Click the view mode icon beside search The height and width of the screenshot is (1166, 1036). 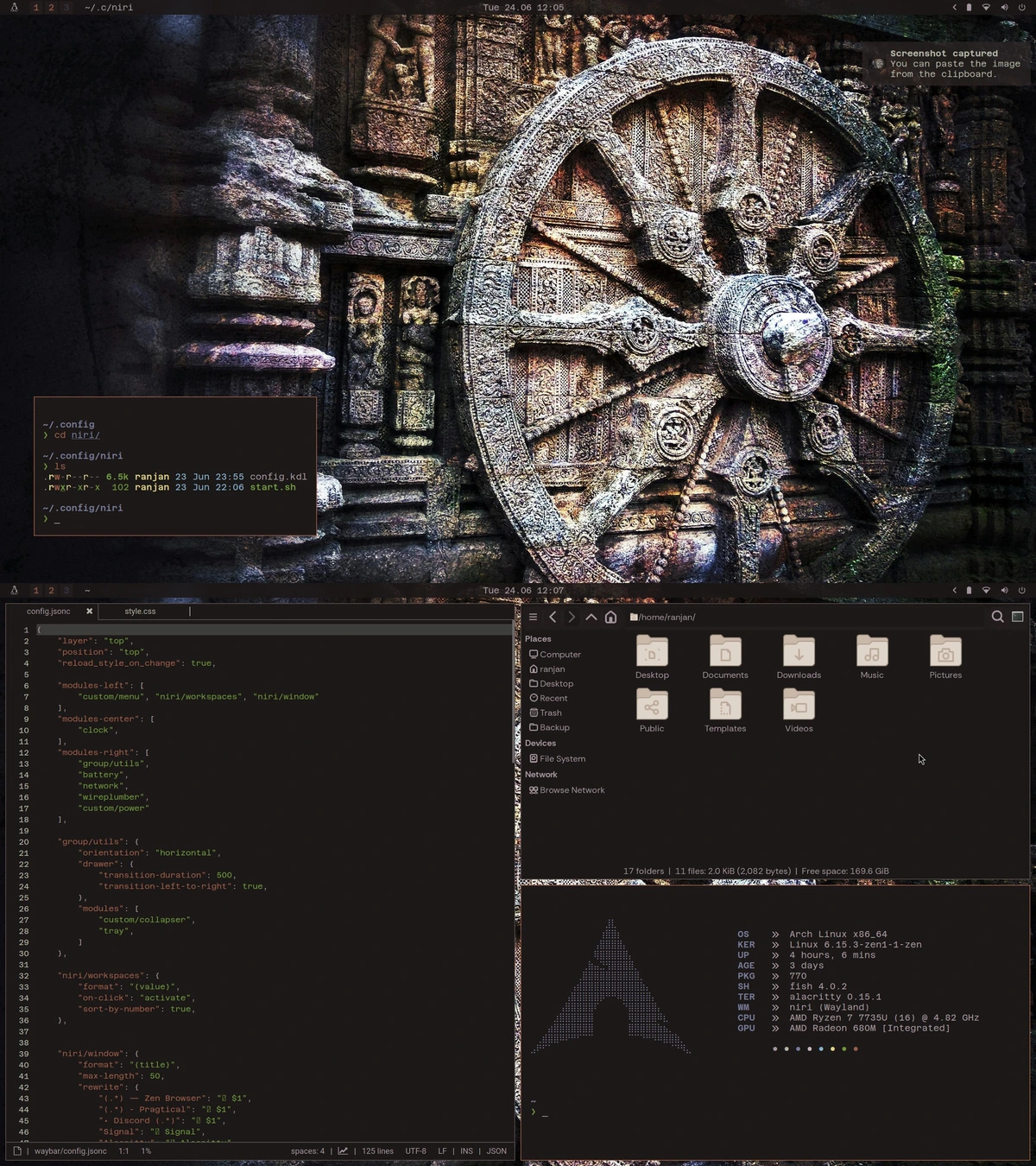1018,617
